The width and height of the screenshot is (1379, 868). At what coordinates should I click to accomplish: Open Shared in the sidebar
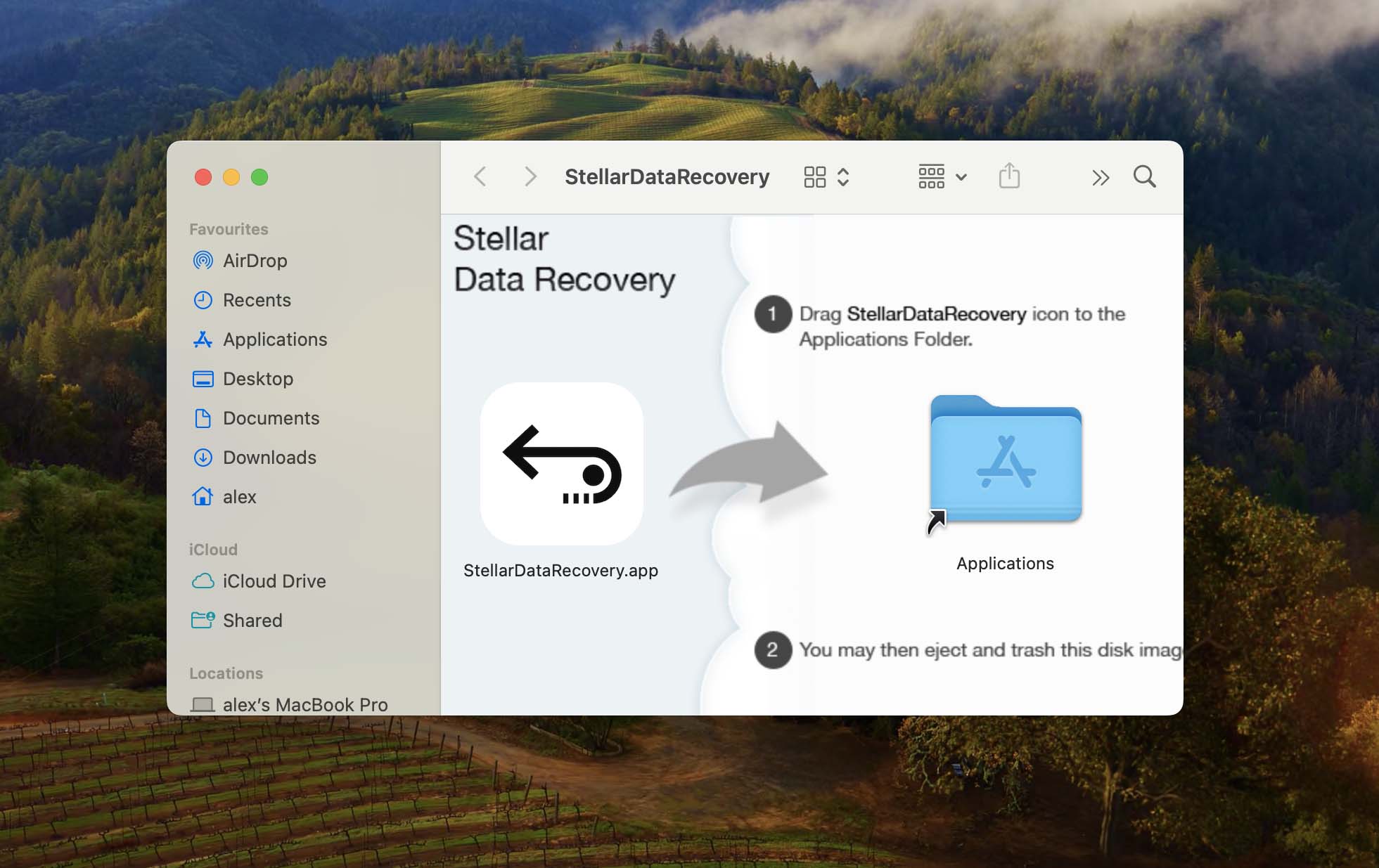tap(304, 621)
